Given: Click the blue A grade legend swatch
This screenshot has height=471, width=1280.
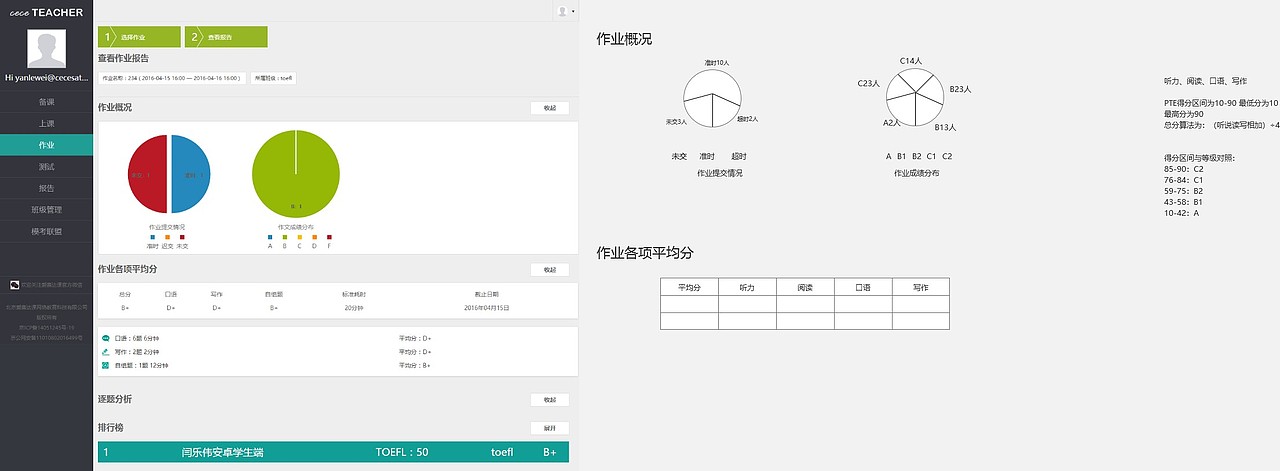Looking at the screenshot, I should click(x=269, y=237).
